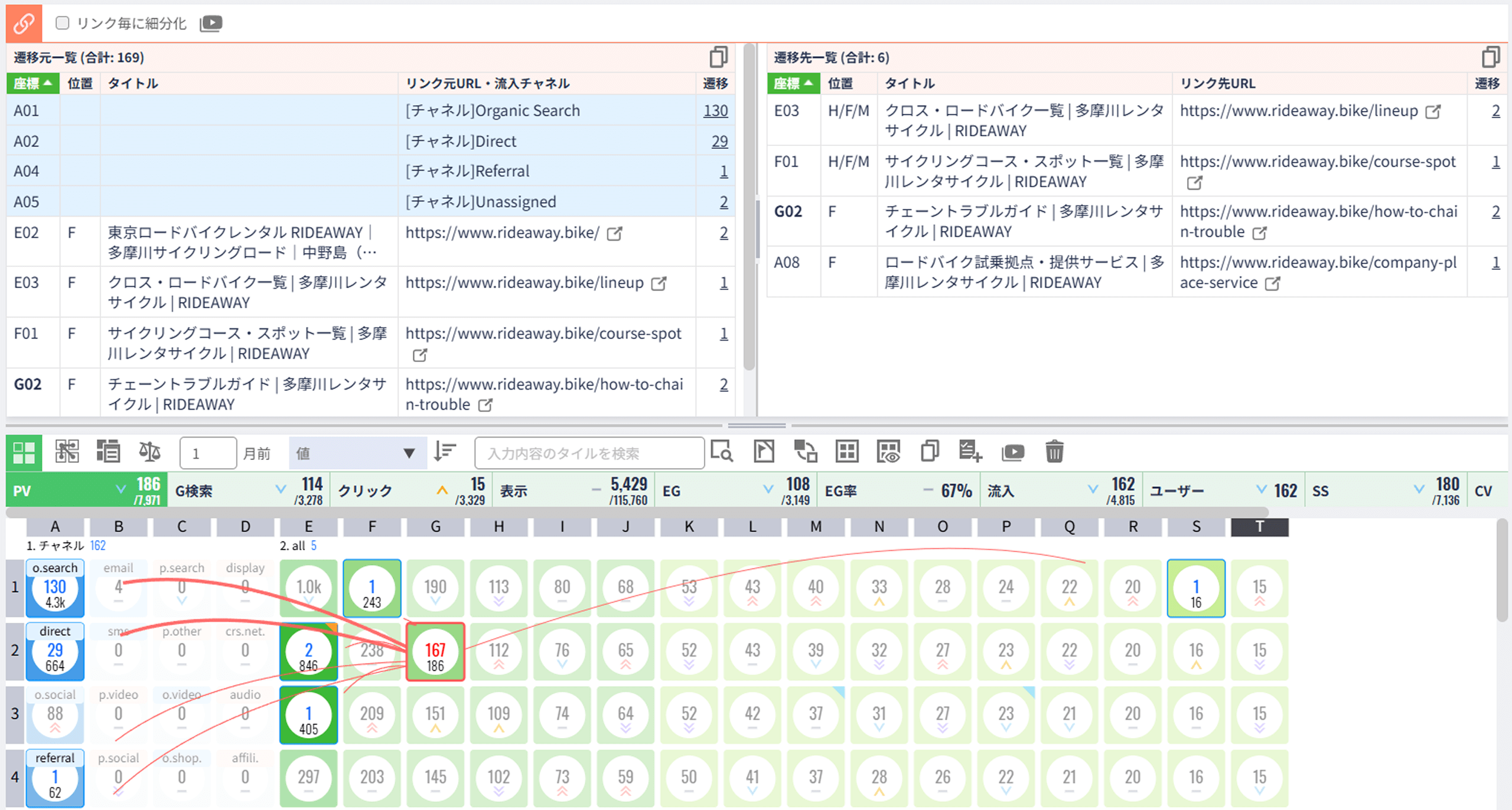This screenshot has width=1512, height=810.
Task: Open the 値 dropdown selector
Action: (357, 453)
